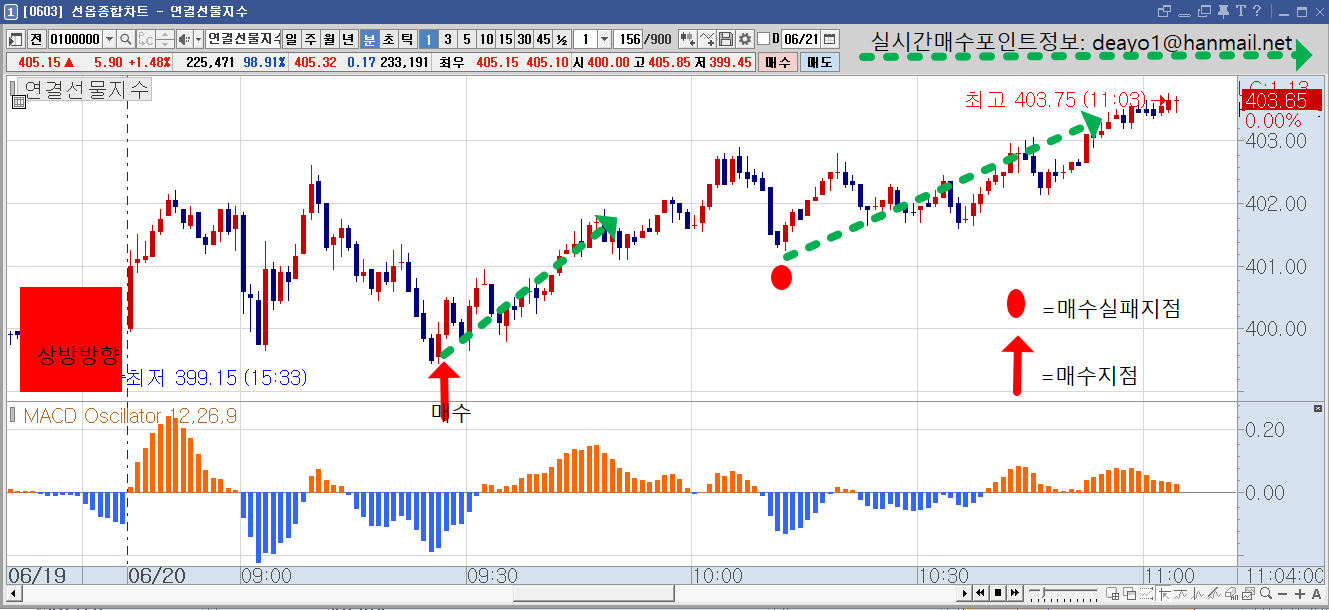Click the date input field showing 06/21

click(x=800, y=39)
